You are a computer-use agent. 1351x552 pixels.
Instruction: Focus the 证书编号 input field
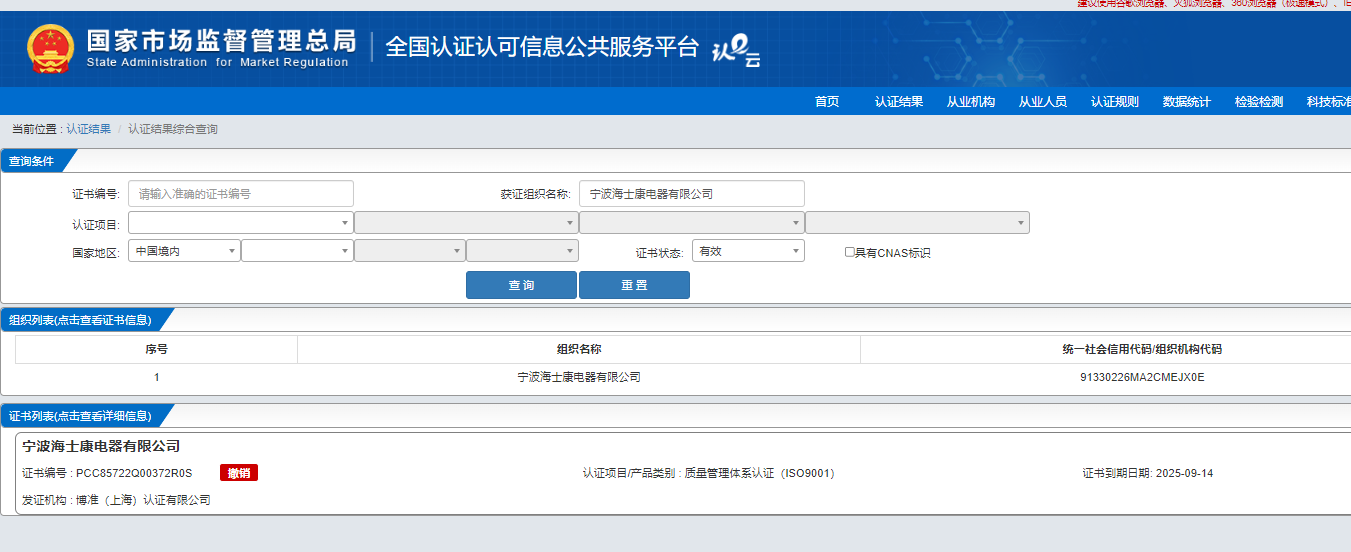(x=241, y=194)
